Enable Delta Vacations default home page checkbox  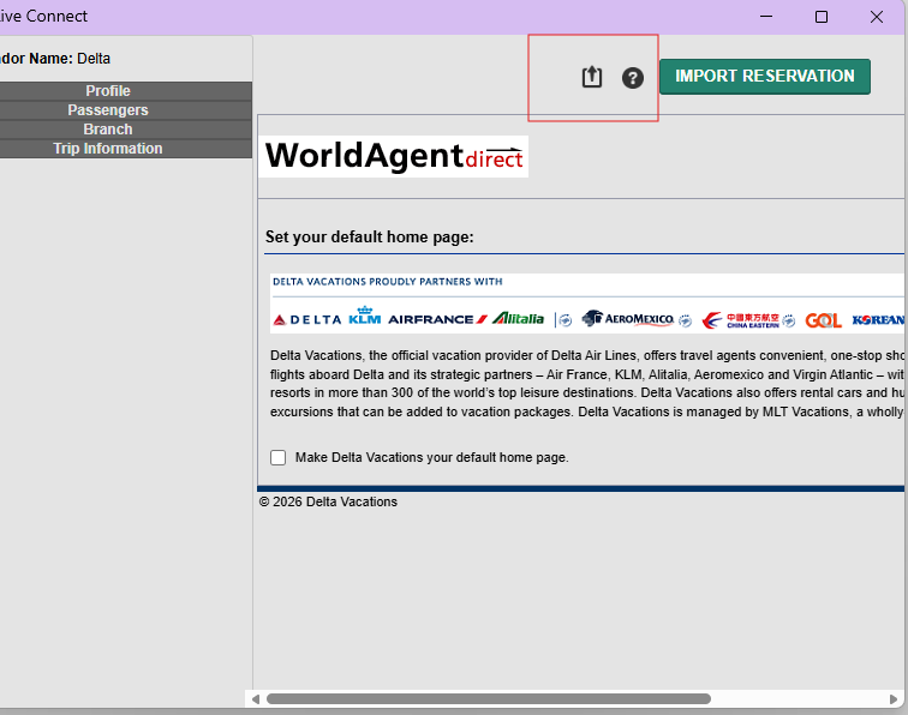[x=278, y=457]
